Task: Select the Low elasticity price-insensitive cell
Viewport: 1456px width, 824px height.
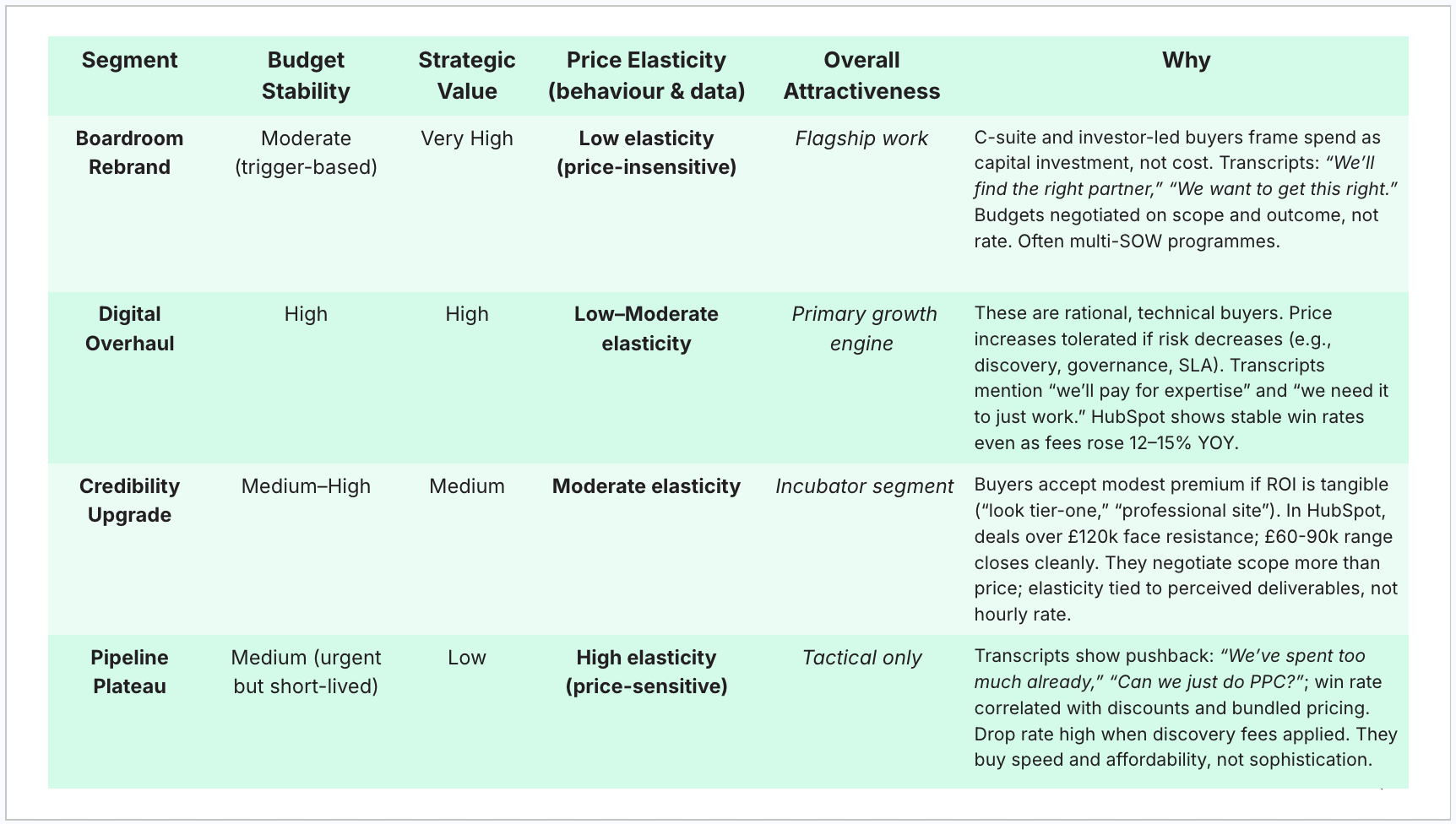Action: tap(646, 153)
